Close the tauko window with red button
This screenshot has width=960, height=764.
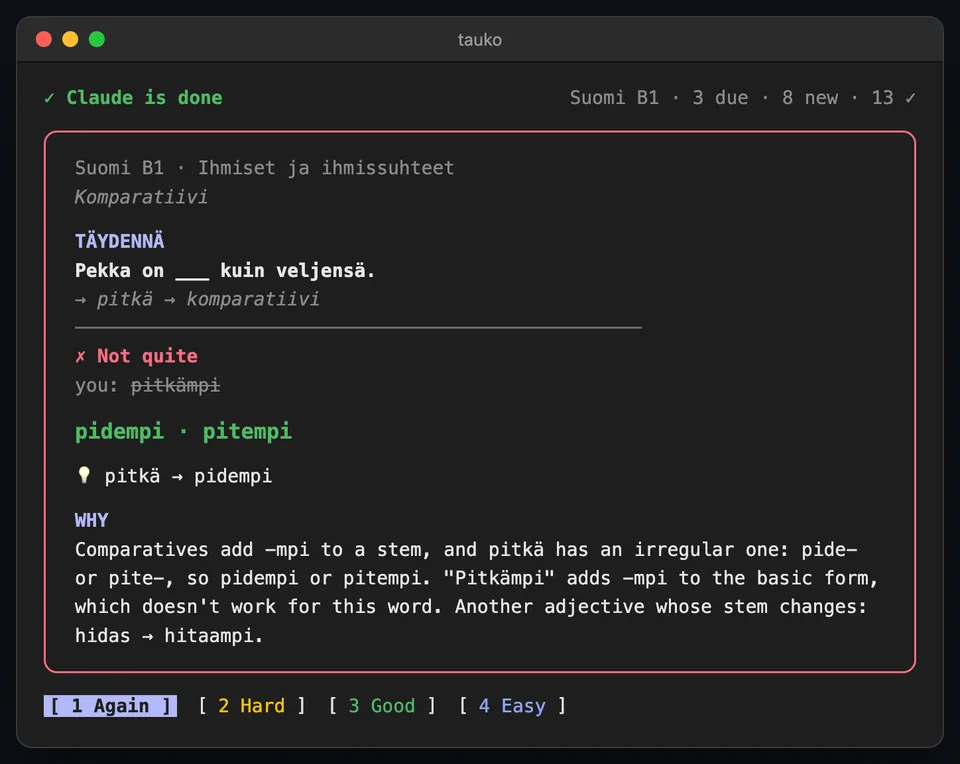tap(44, 39)
